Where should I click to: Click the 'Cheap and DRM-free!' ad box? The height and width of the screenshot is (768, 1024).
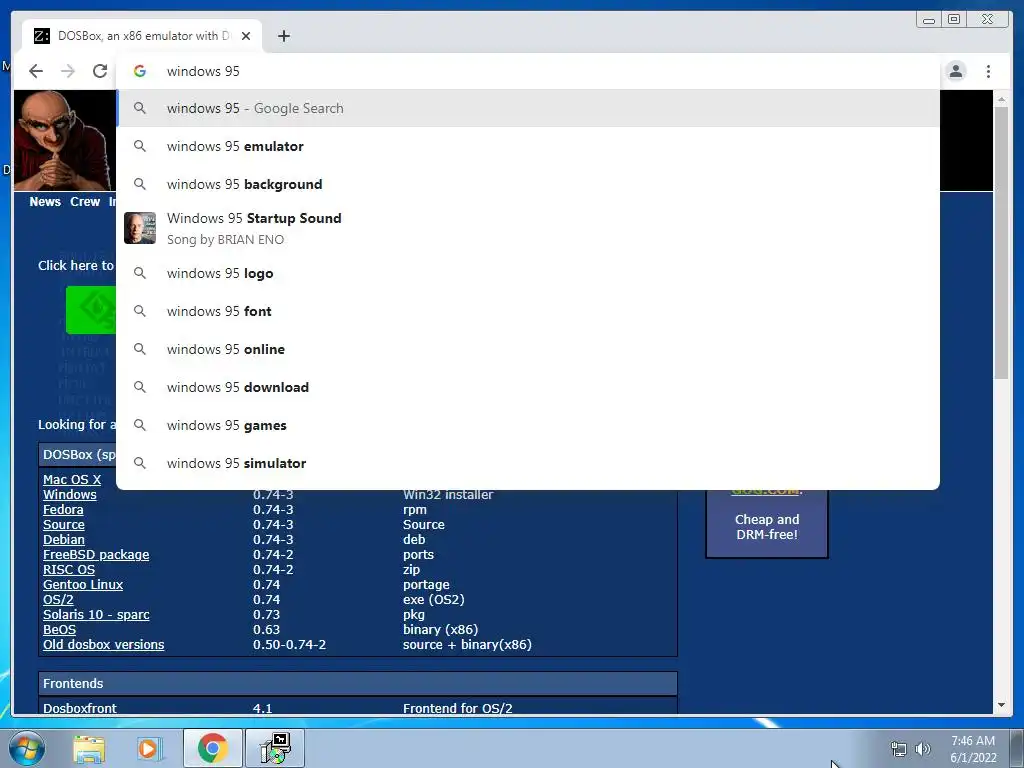767,526
